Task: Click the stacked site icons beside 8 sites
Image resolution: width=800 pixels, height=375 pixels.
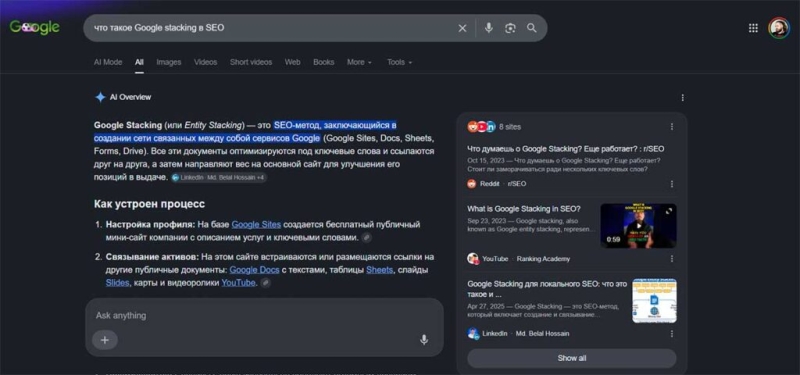Action: [x=481, y=127]
